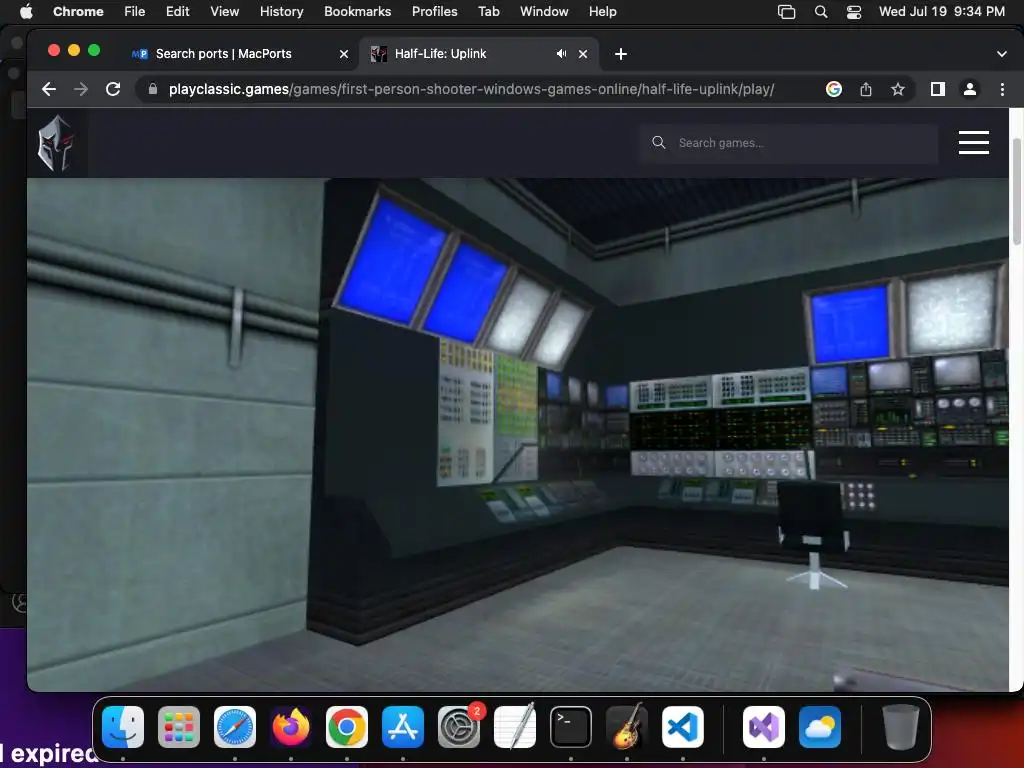Go back to previous page

(x=49, y=89)
